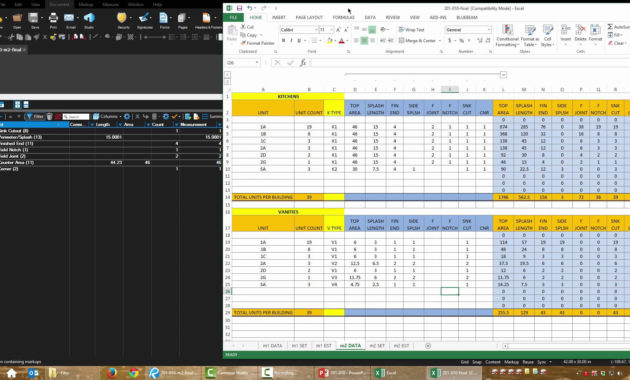Open the Area column filter arrow
This screenshot has height=380, width=630.
(120, 125)
